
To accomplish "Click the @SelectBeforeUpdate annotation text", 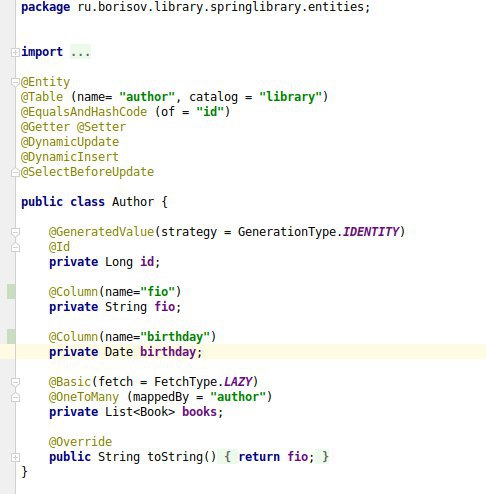I will click(x=87, y=172).
